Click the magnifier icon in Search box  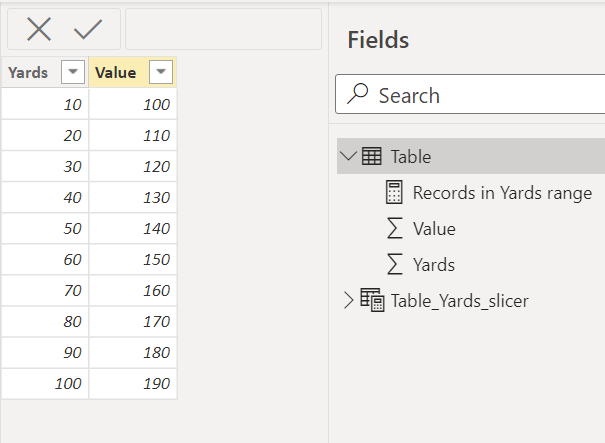point(357,94)
